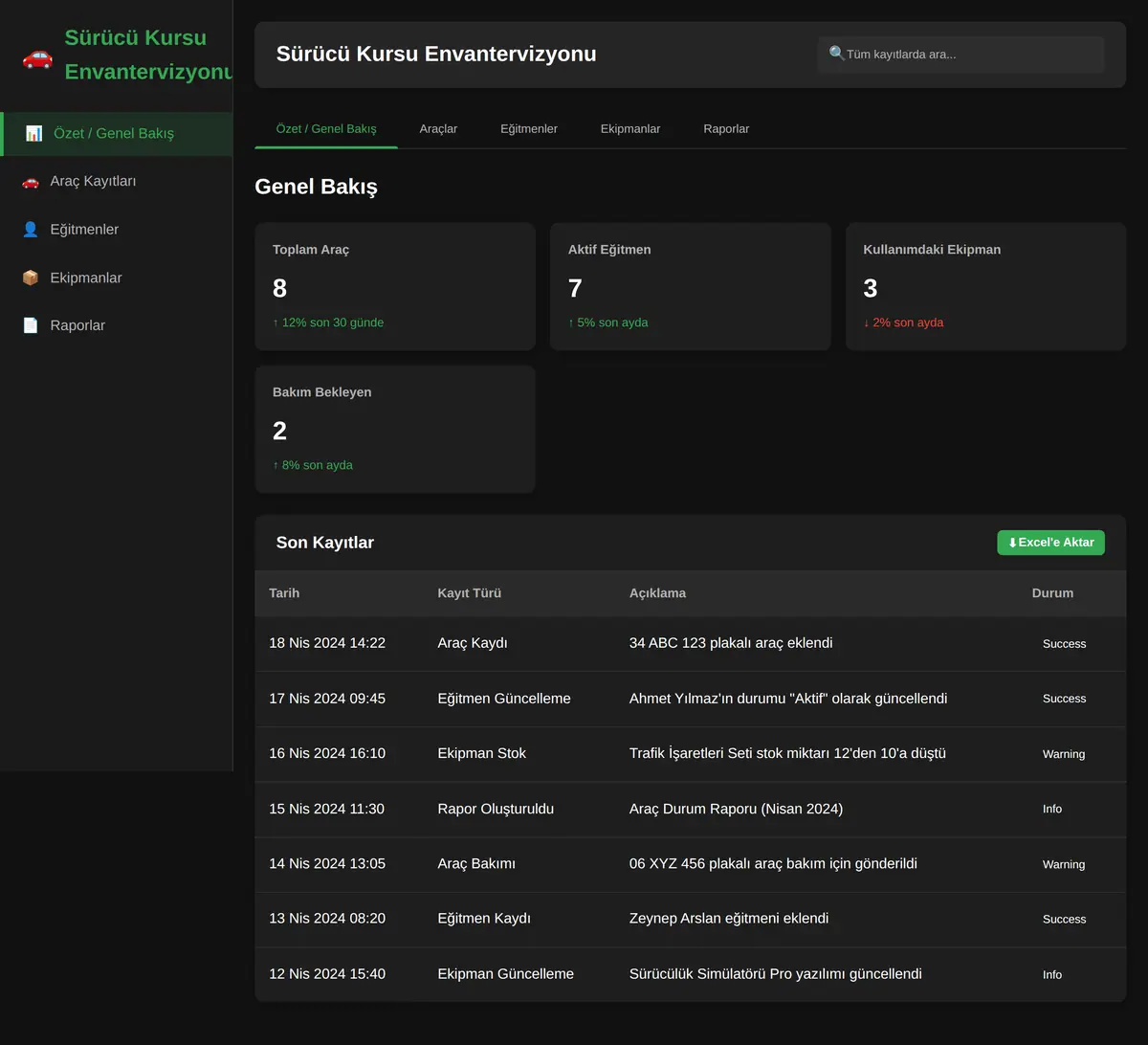Click the person icon beside Eğitmenler
The width and height of the screenshot is (1148, 1045).
click(x=31, y=230)
